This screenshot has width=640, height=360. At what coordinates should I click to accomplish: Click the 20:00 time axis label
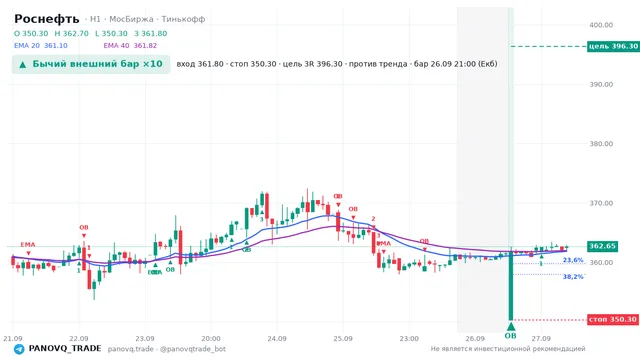(x=211, y=339)
